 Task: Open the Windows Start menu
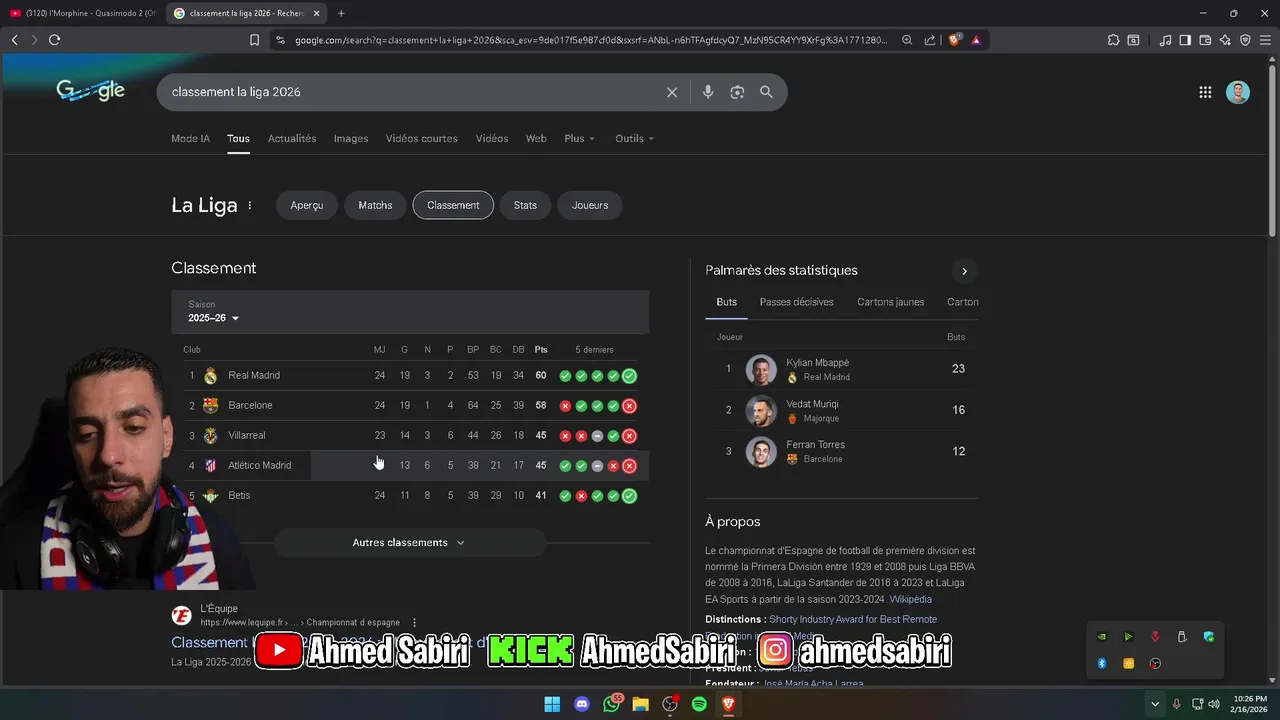[552, 704]
